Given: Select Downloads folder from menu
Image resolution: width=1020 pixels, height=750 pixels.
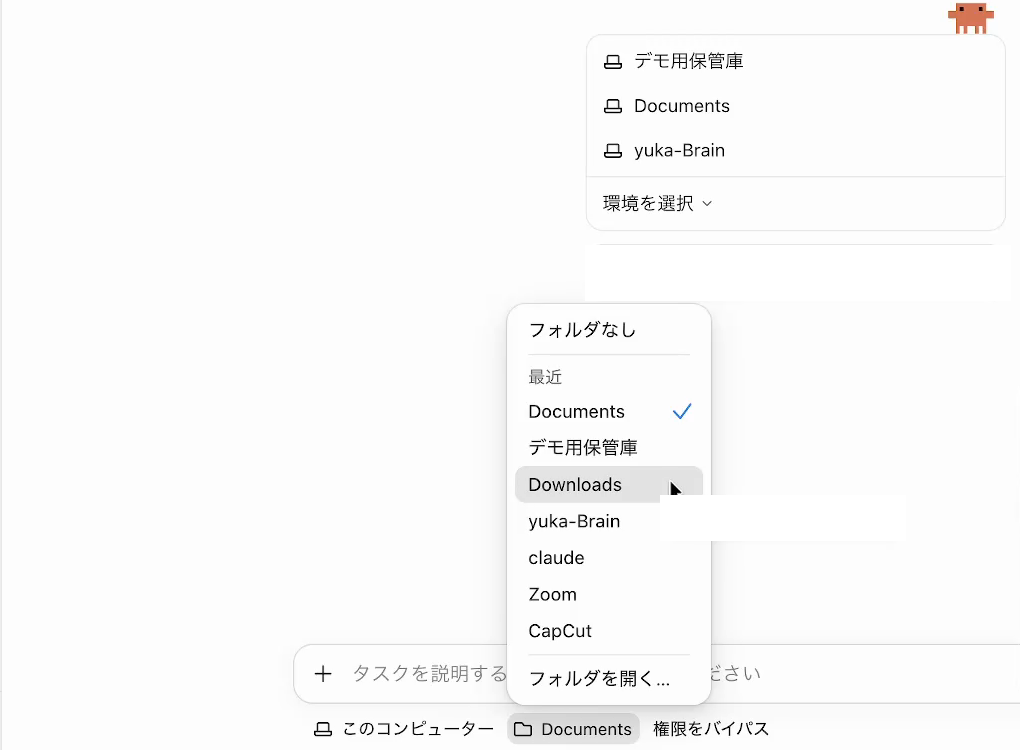Looking at the screenshot, I should coord(609,485).
